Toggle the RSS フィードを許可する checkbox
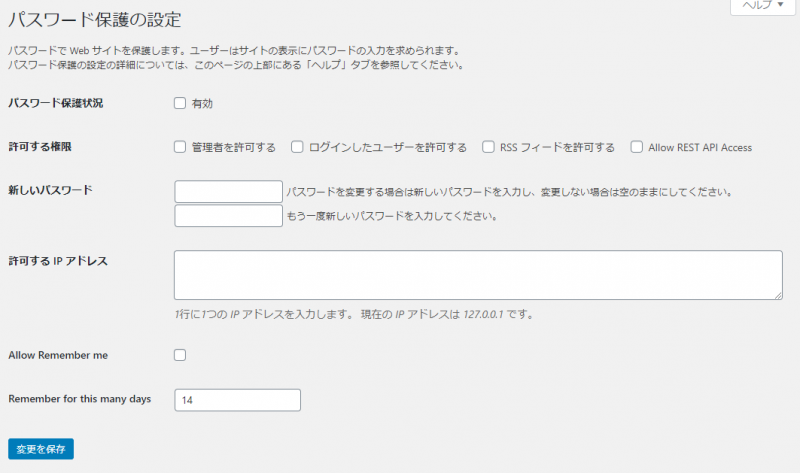The height and width of the screenshot is (473, 800). pyautogui.click(x=489, y=147)
